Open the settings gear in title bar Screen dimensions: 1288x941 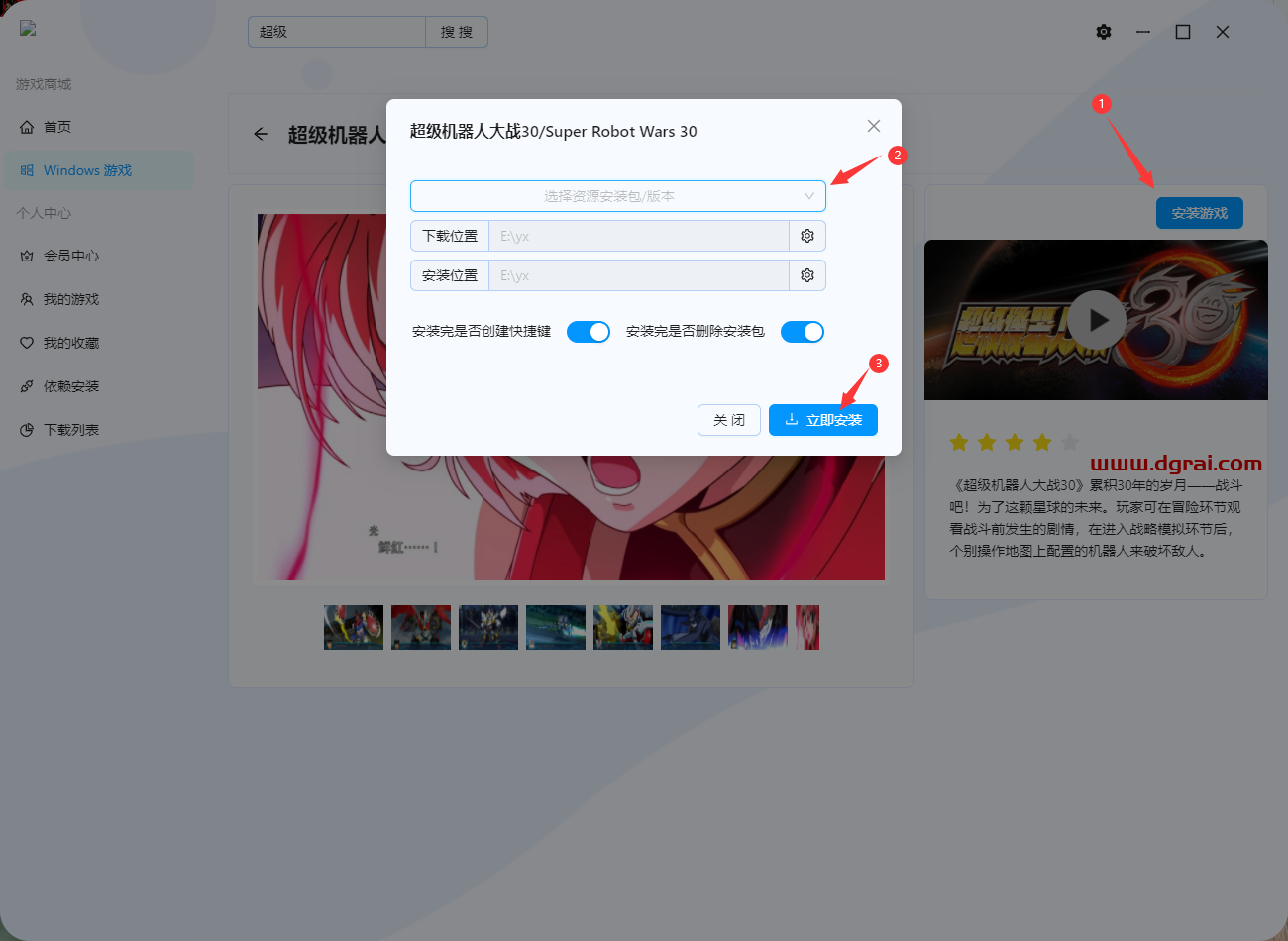point(1104,32)
